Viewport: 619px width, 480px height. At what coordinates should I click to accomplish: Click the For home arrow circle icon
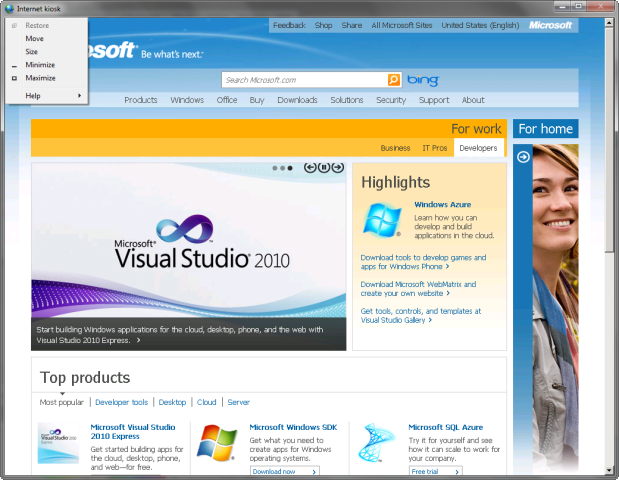click(523, 157)
